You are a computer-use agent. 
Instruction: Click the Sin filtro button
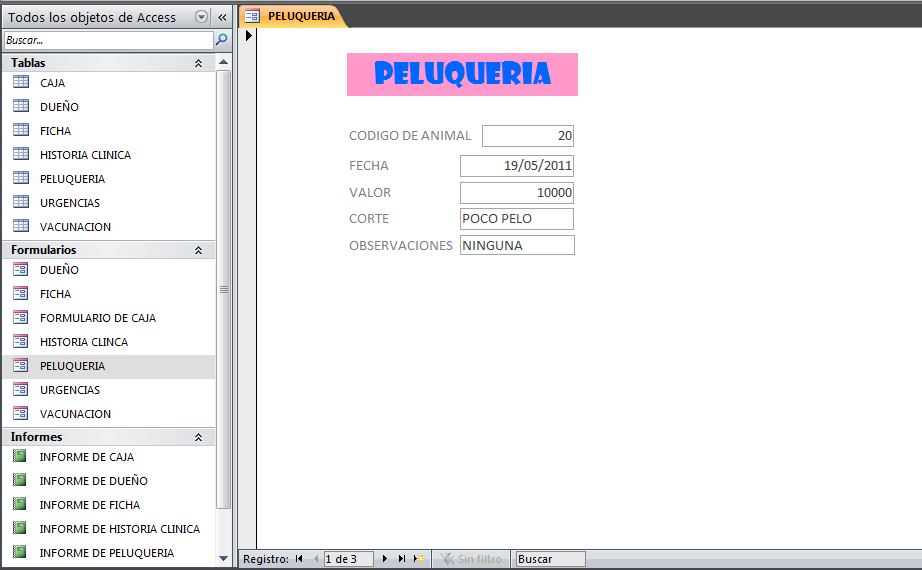[472, 559]
